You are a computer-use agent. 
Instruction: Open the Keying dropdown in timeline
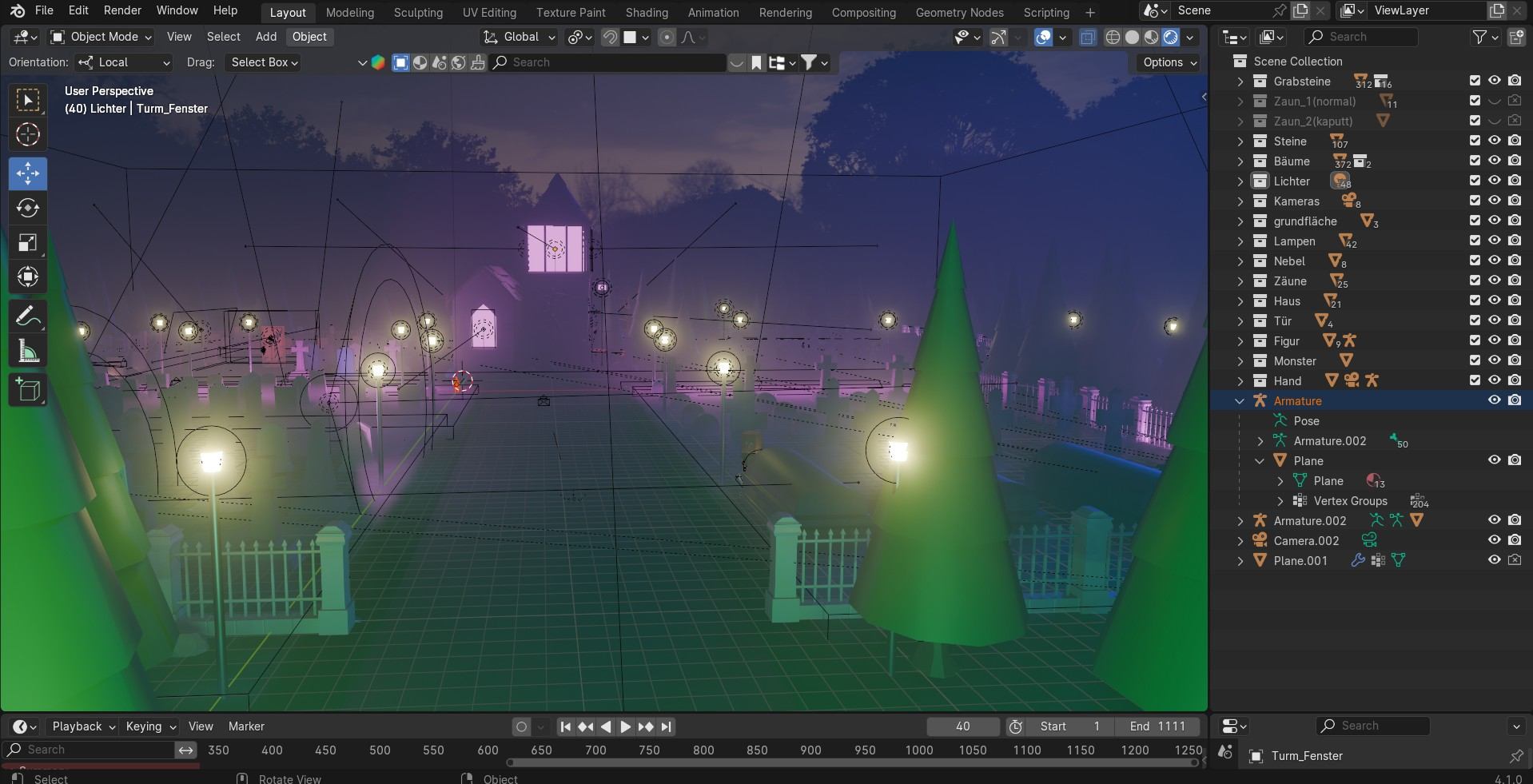150,726
